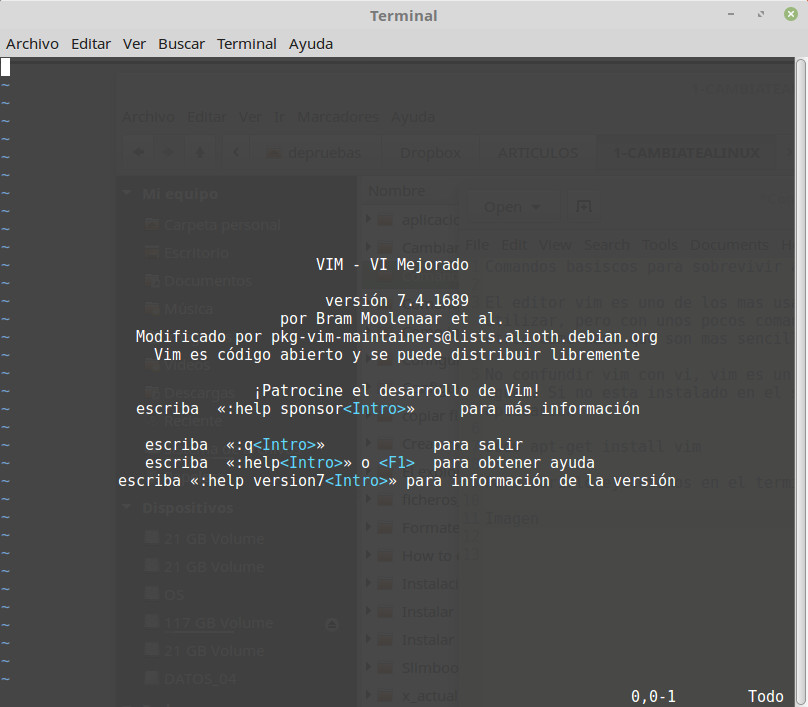Click the vim cursor block at top-left
The height and width of the screenshot is (707, 808).
coord(5,67)
